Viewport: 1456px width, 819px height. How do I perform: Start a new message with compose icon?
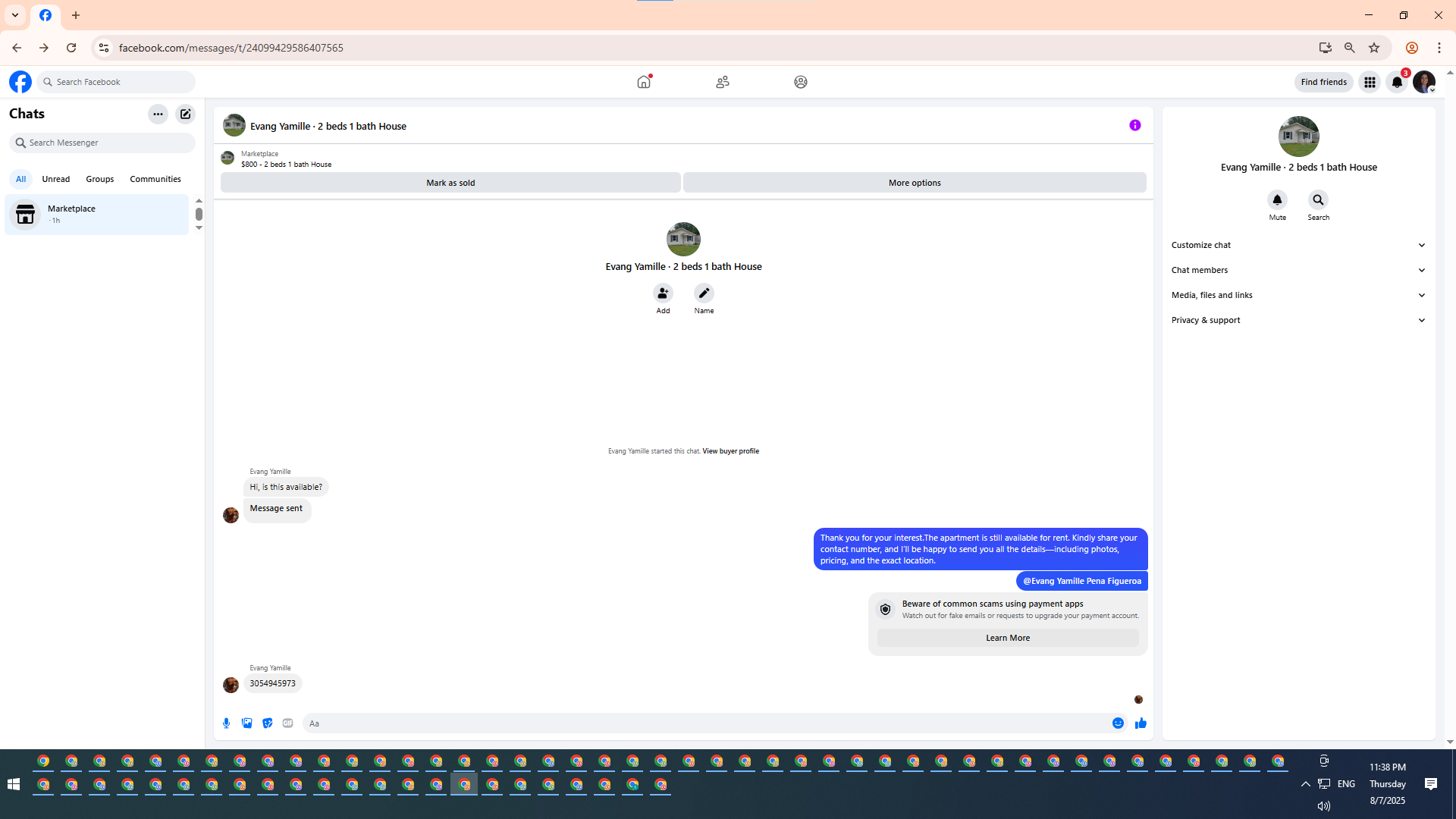pyautogui.click(x=185, y=114)
